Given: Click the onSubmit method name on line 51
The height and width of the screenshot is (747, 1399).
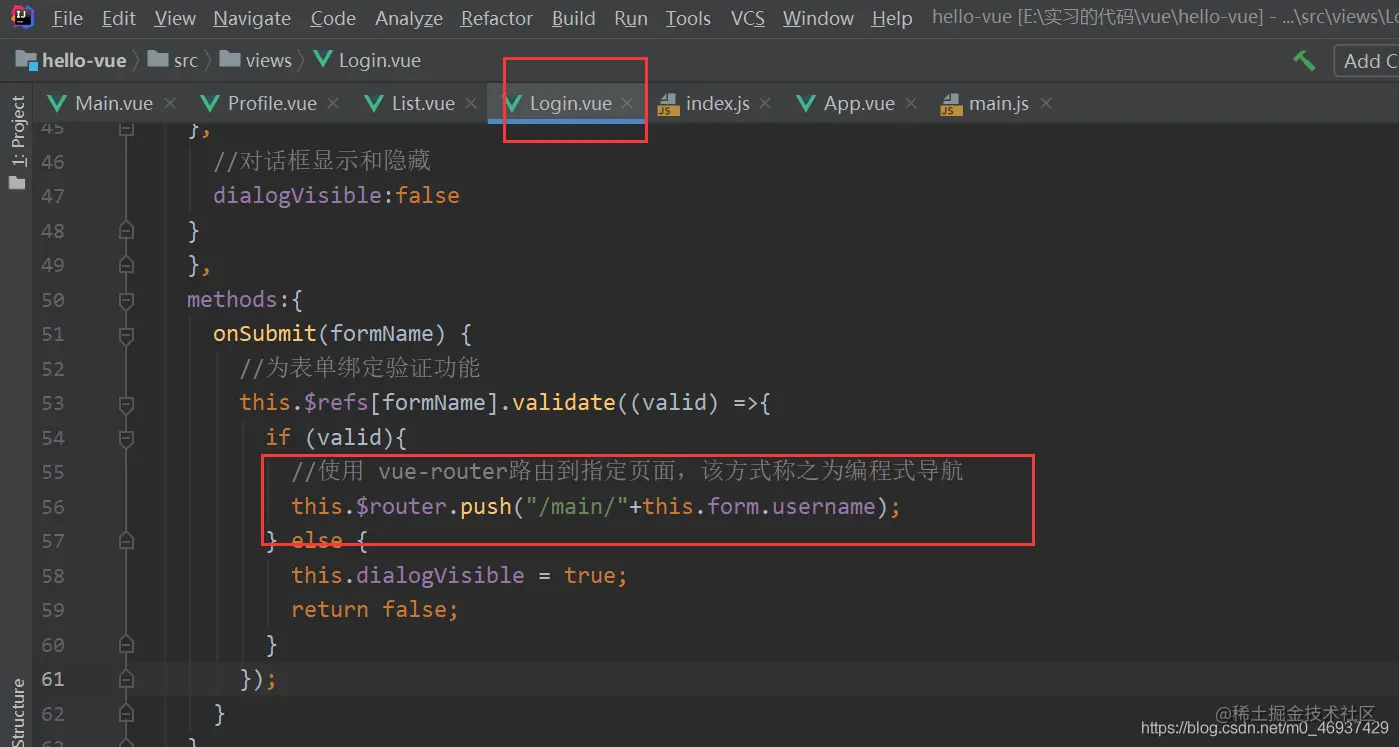Looking at the screenshot, I should pyautogui.click(x=265, y=333).
